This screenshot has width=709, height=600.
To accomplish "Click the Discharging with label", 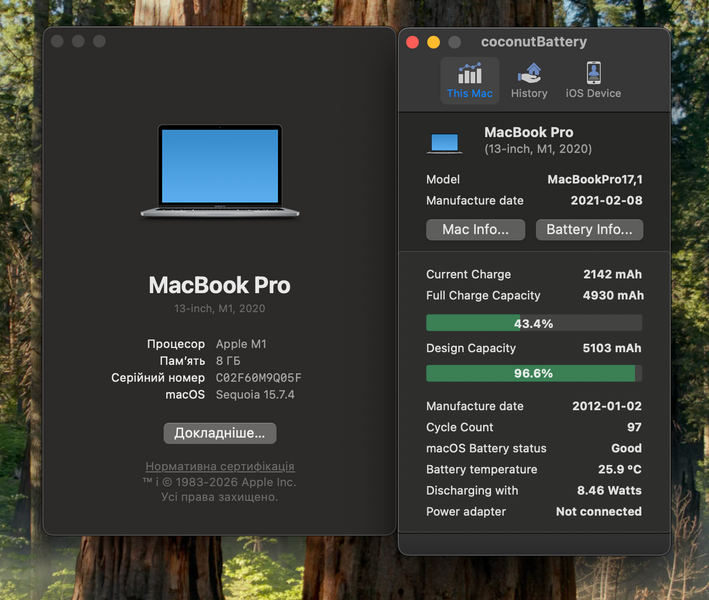I will click(472, 491).
